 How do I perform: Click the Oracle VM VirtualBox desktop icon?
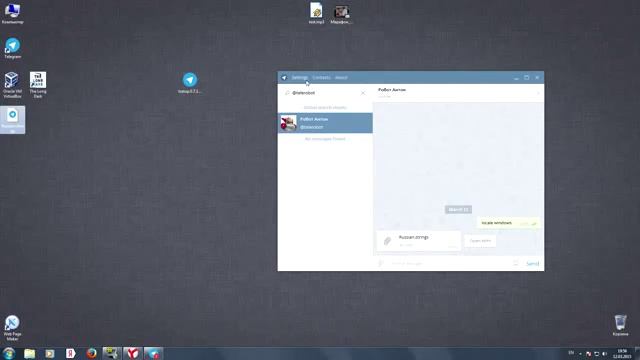12,85
